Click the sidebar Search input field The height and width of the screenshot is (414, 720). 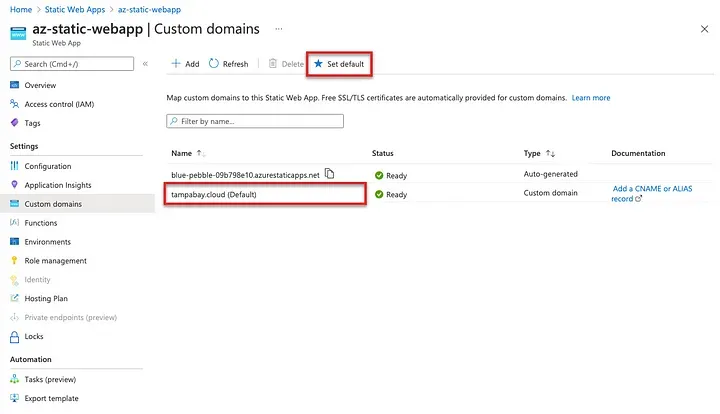72,64
